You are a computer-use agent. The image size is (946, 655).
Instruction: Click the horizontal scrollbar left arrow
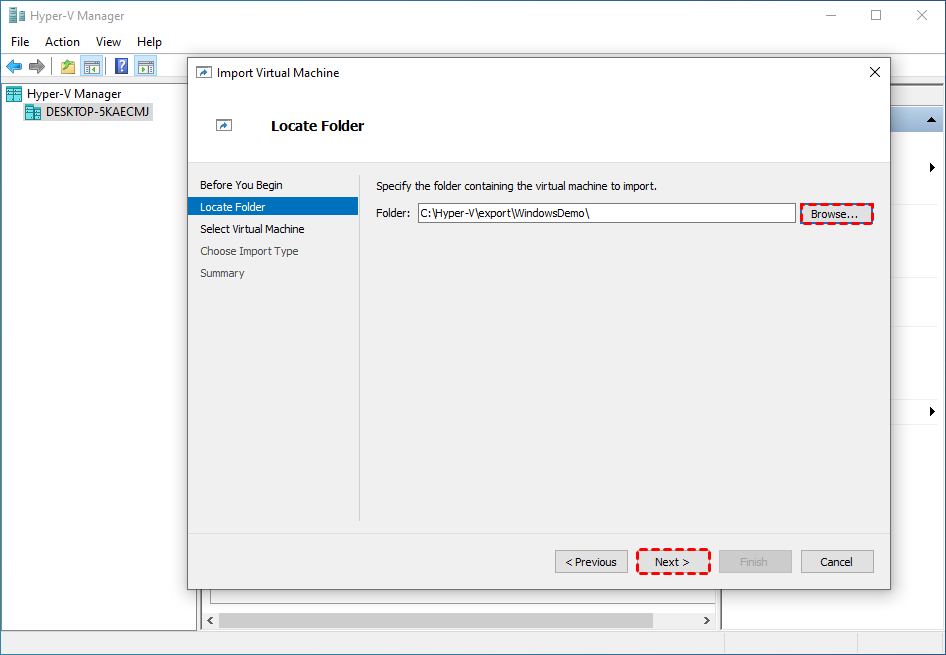point(210,620)
